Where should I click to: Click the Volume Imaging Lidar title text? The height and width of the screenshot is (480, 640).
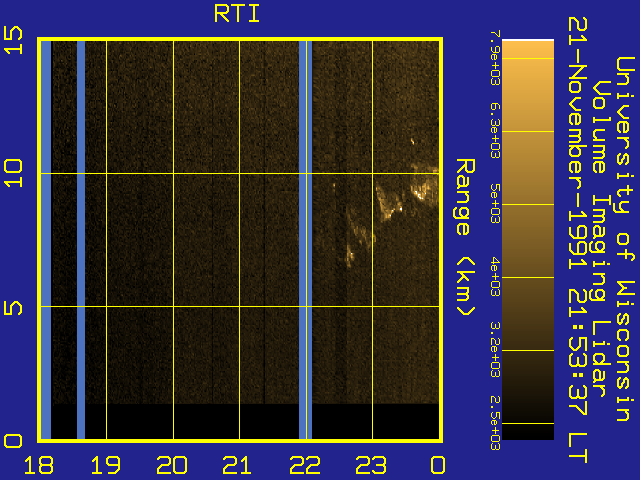coord(602,239)
